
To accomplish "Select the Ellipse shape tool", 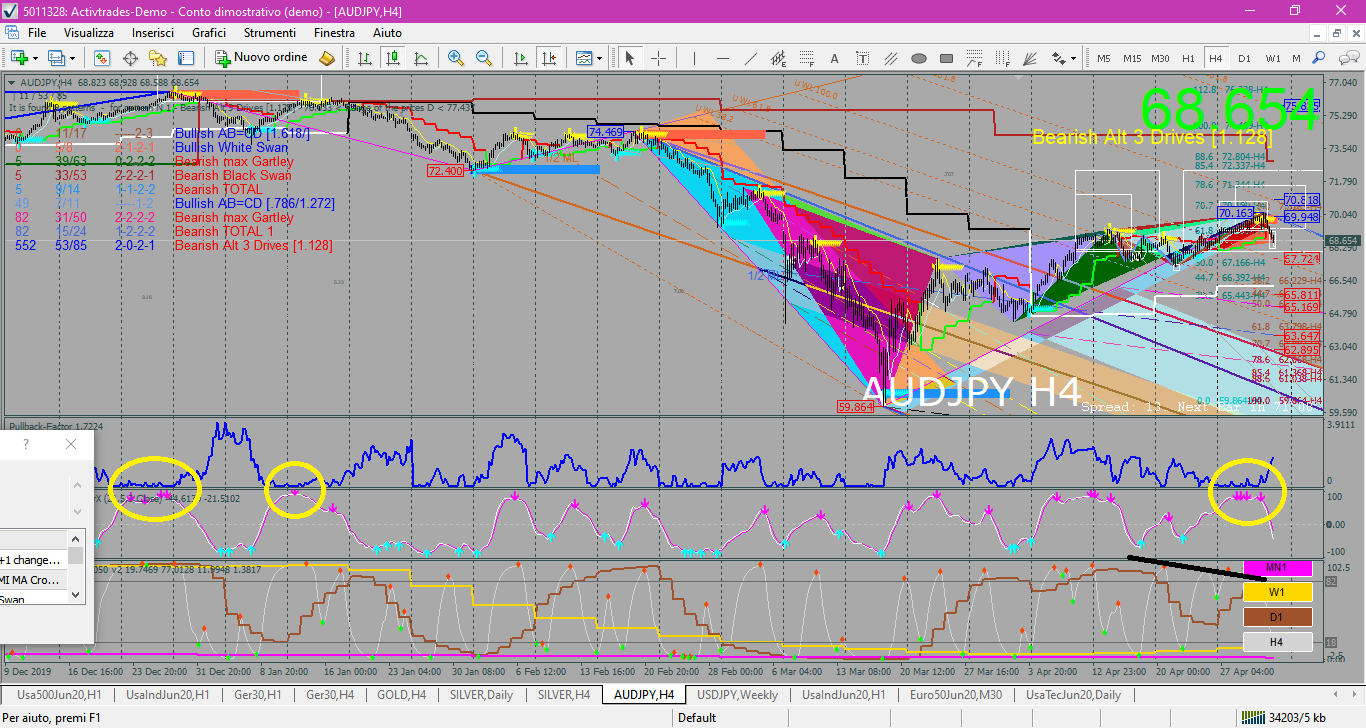I will coord(919,58).
